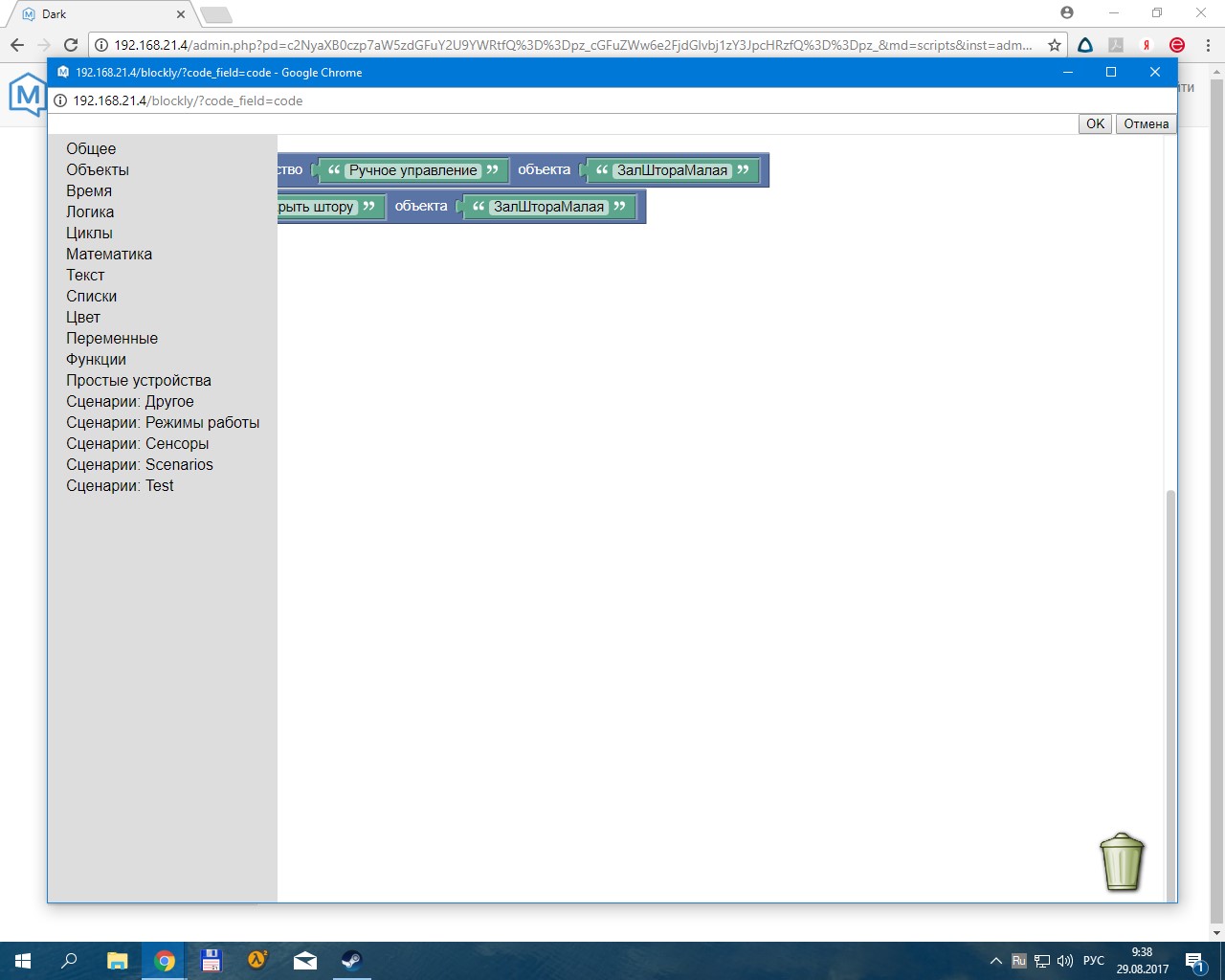
Task: Click the site info icon in the Blockly popup address bar
Action: (60, 100)
